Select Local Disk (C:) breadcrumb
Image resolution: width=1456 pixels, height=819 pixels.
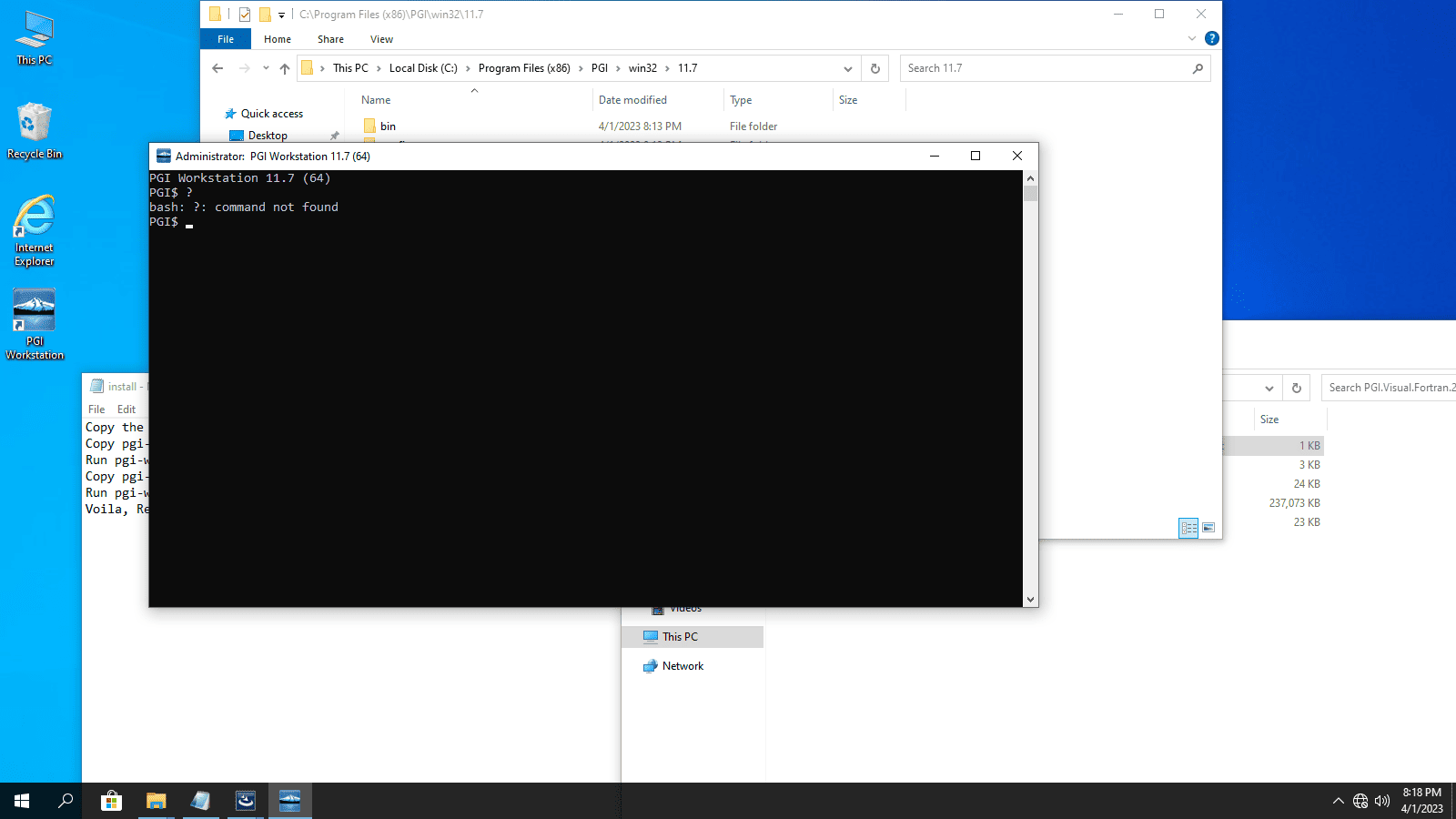pyautogui.click(x=423, y=68)
